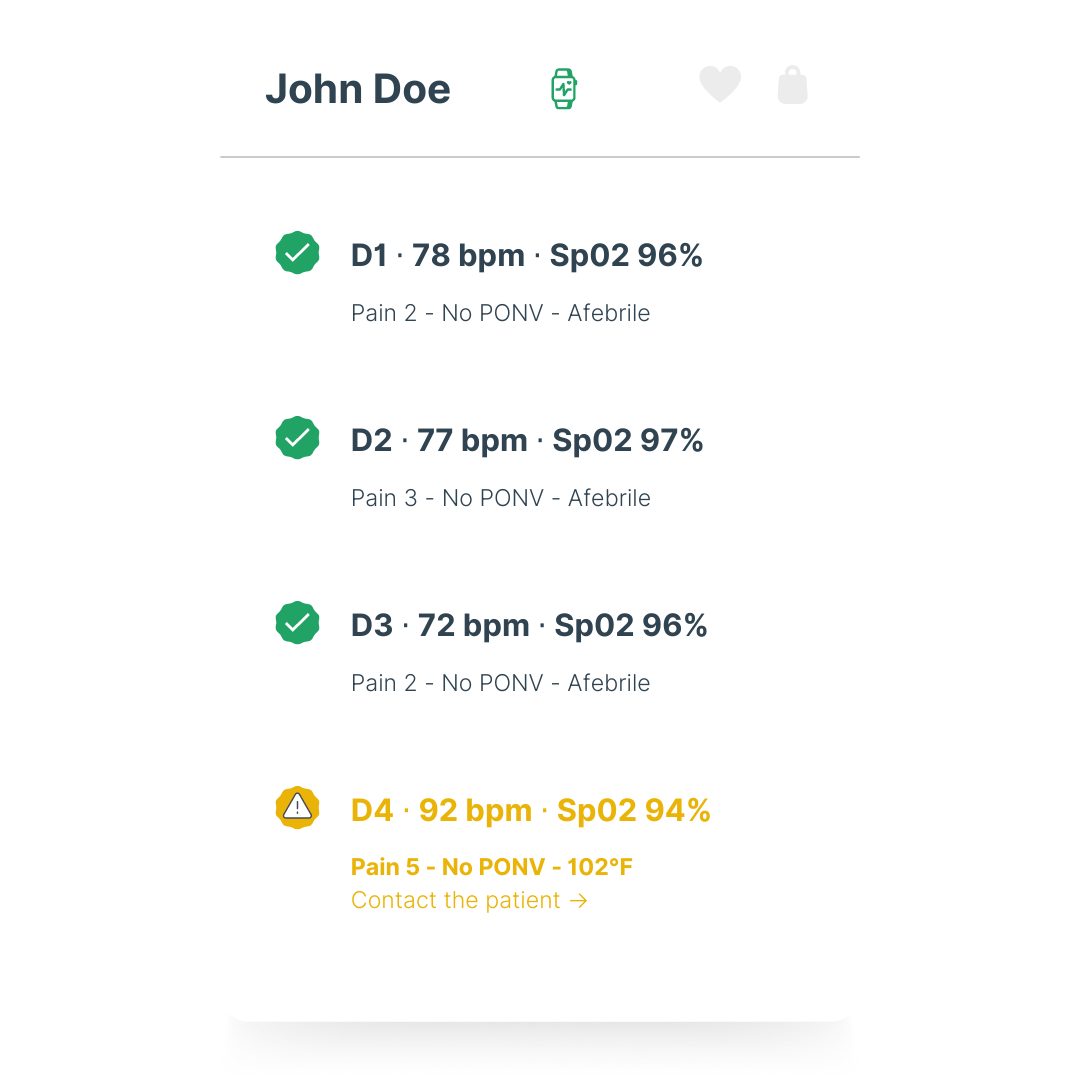This screenshot has width=1080, height=1080.
Task: Open the D1 78 bpm SpO2 96% entry
Action: (x=527, y=256)
